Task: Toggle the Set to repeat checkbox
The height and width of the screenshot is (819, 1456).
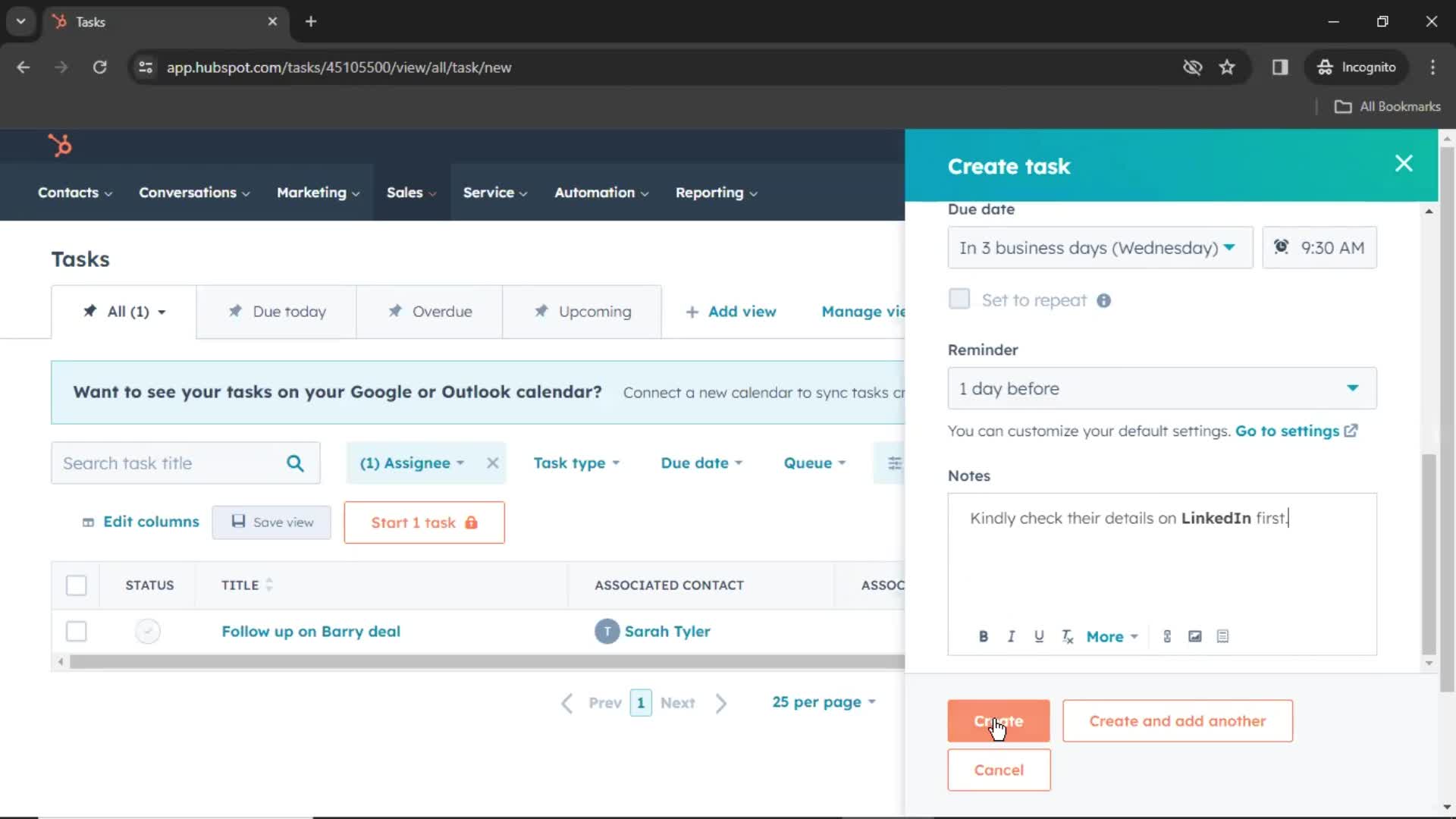Action: coord(959,300)
